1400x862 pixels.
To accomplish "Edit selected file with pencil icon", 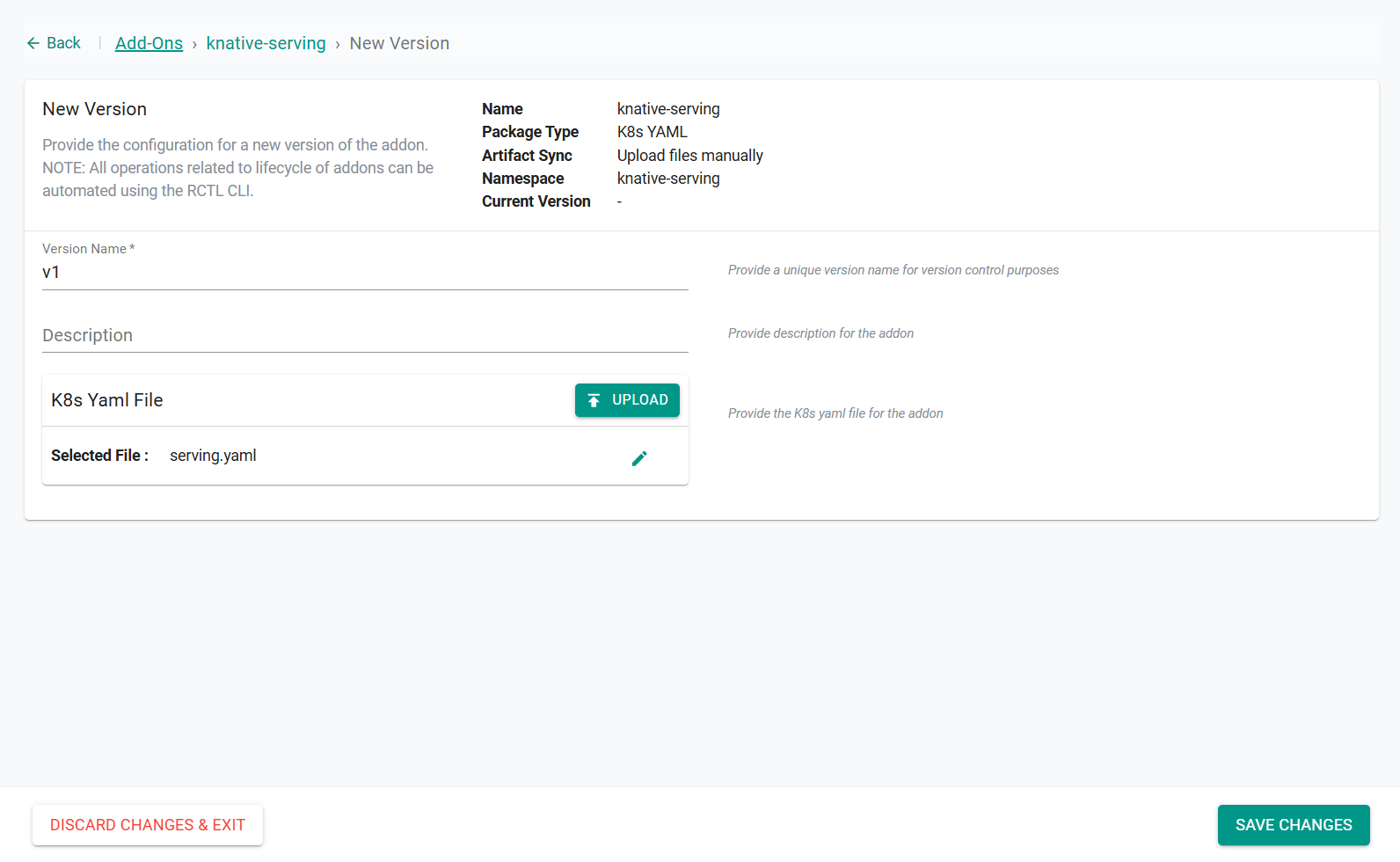I will [639, 458].
